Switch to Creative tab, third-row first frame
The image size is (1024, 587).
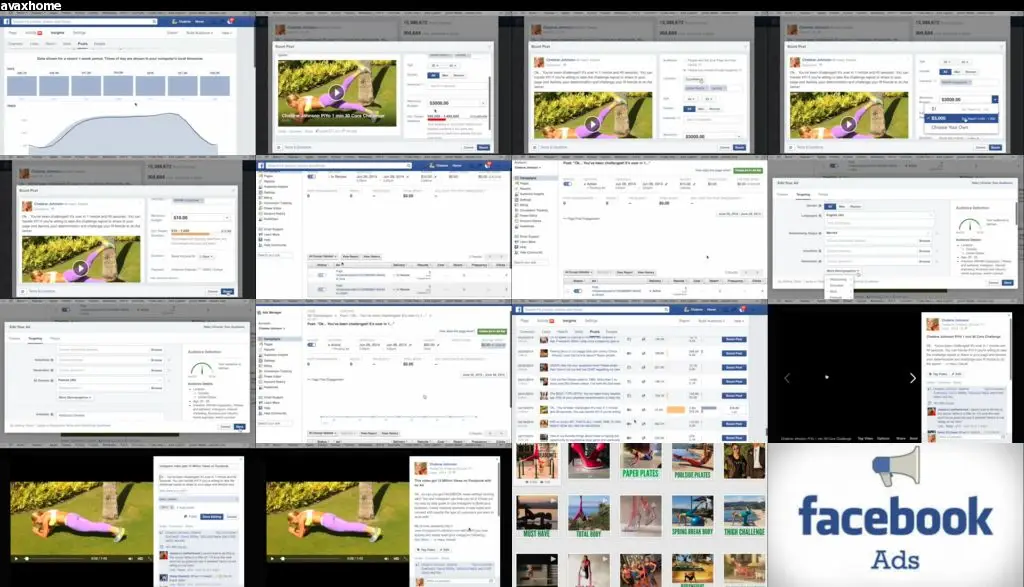14,338
